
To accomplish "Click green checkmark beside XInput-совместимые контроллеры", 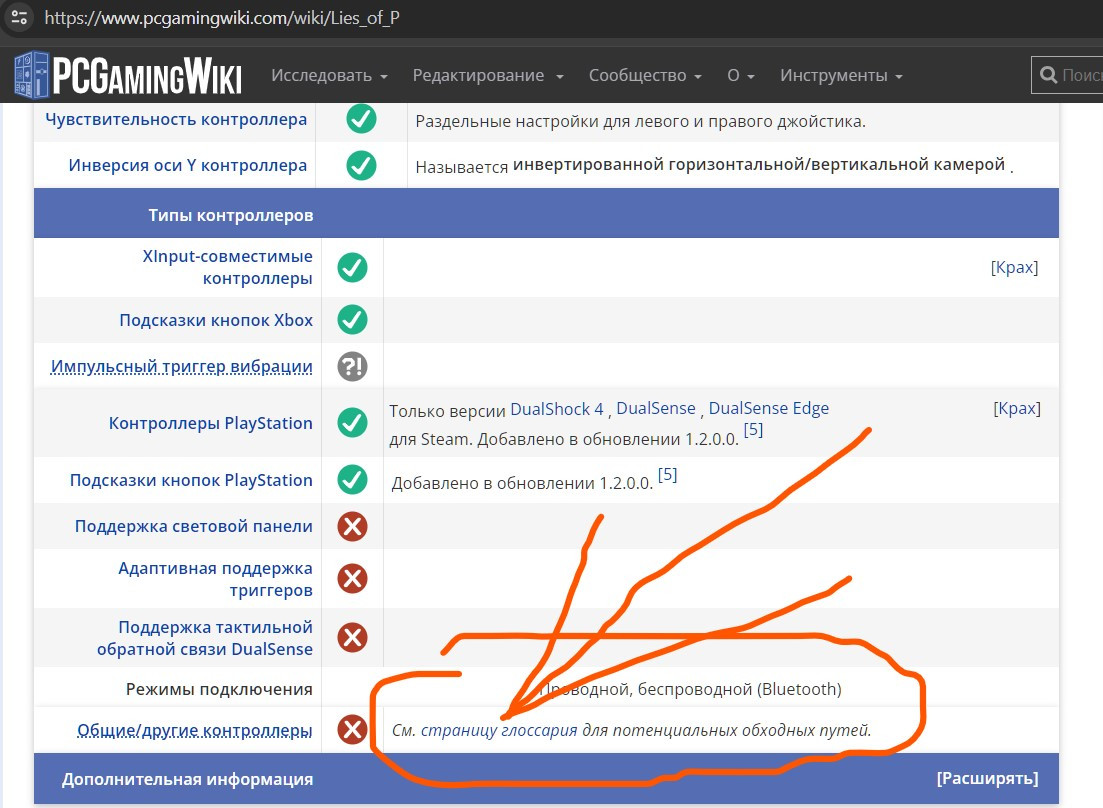I will [x=352, y=268].
